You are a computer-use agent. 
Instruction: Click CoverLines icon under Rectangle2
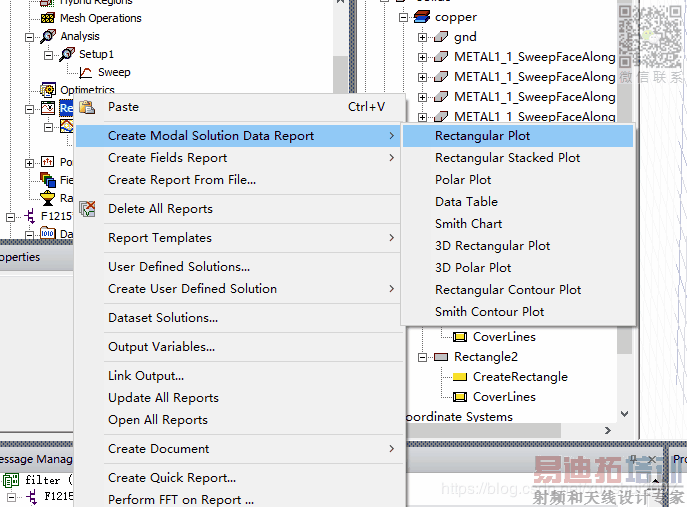(x=460, y=397)
